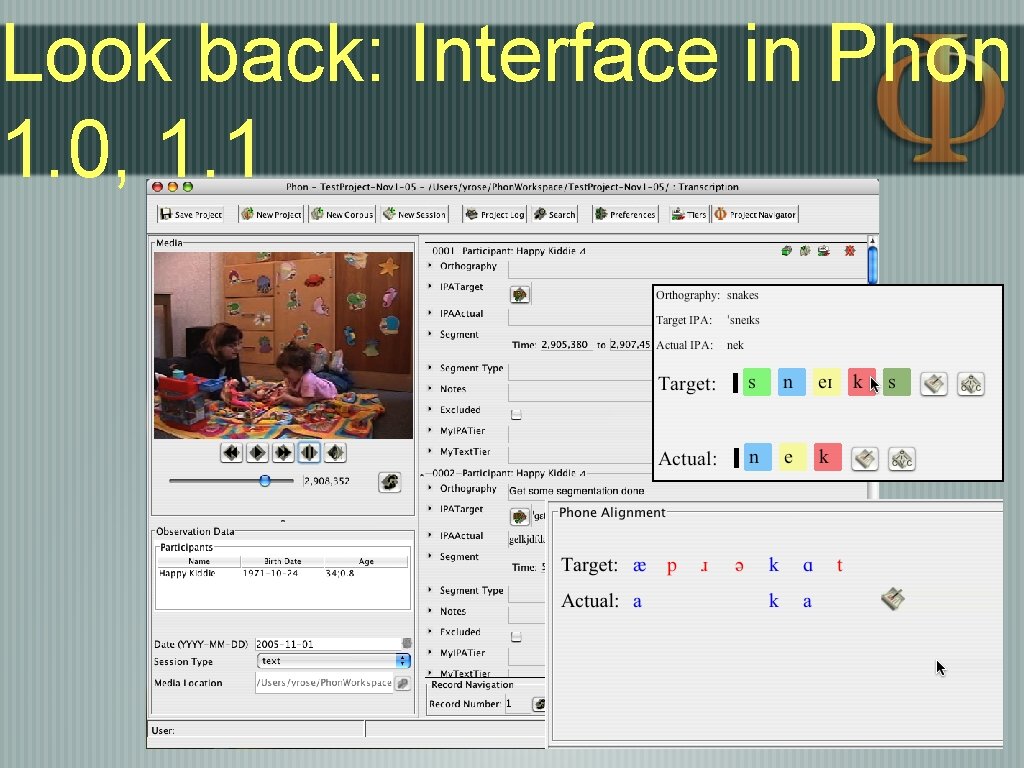Click the last media control button after pause
Viewport: 1024px width, 768px height.
pyautogui.click(x=335, y=453)
